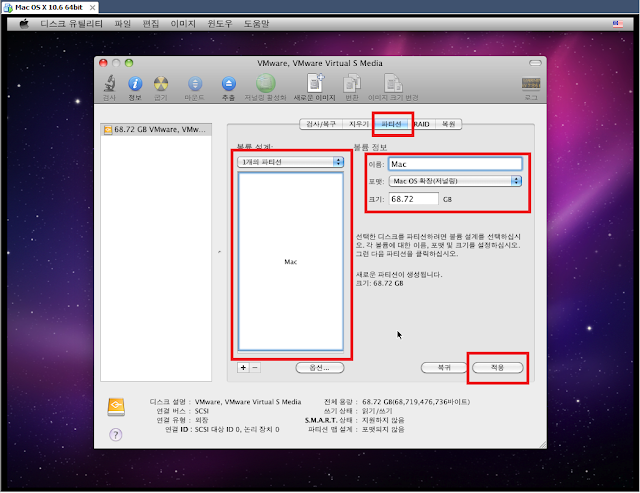640x493 pixels.
Task: Click the input source flag in the menu bar
Action: 618,24
